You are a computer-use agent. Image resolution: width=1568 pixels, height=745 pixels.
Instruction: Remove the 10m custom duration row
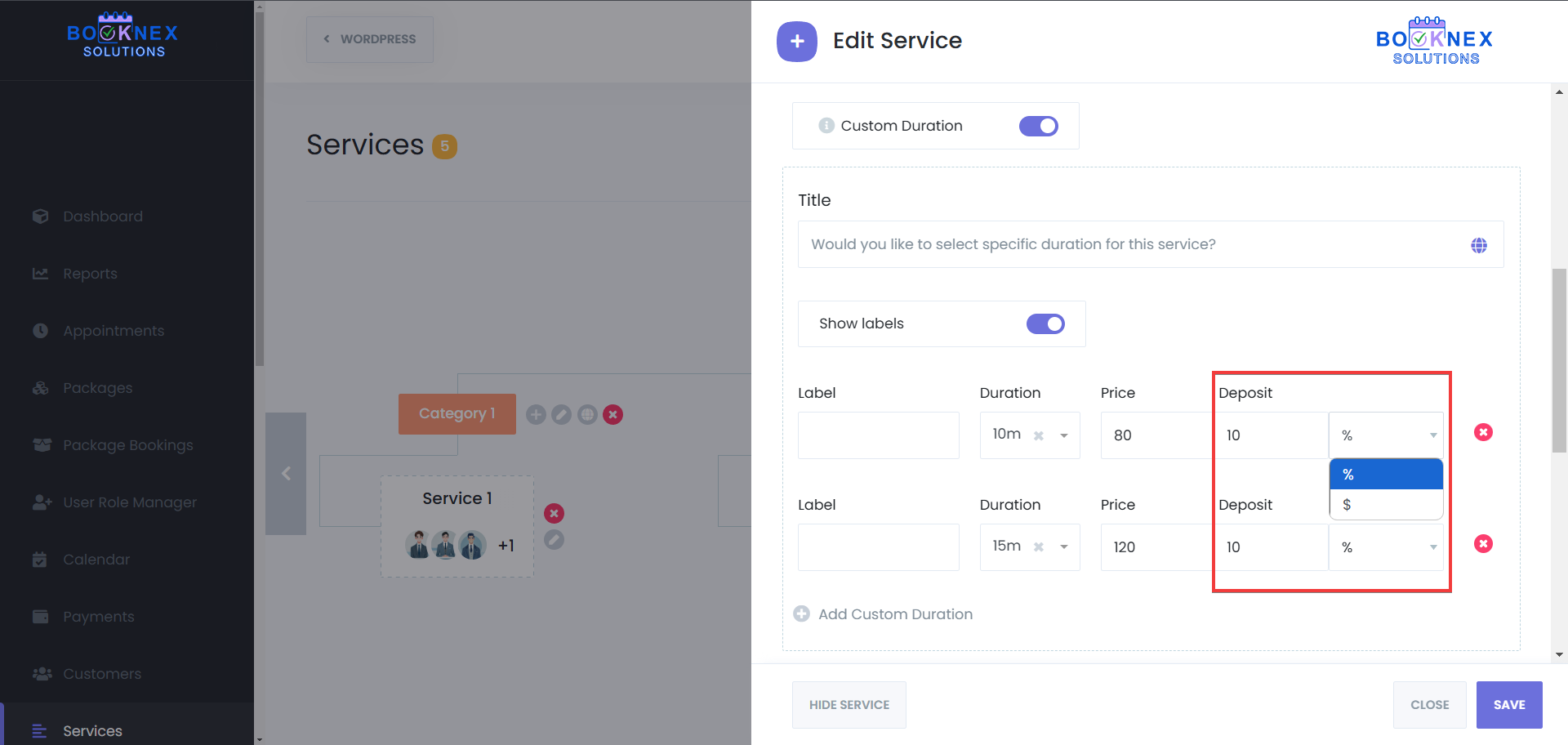1483,432
